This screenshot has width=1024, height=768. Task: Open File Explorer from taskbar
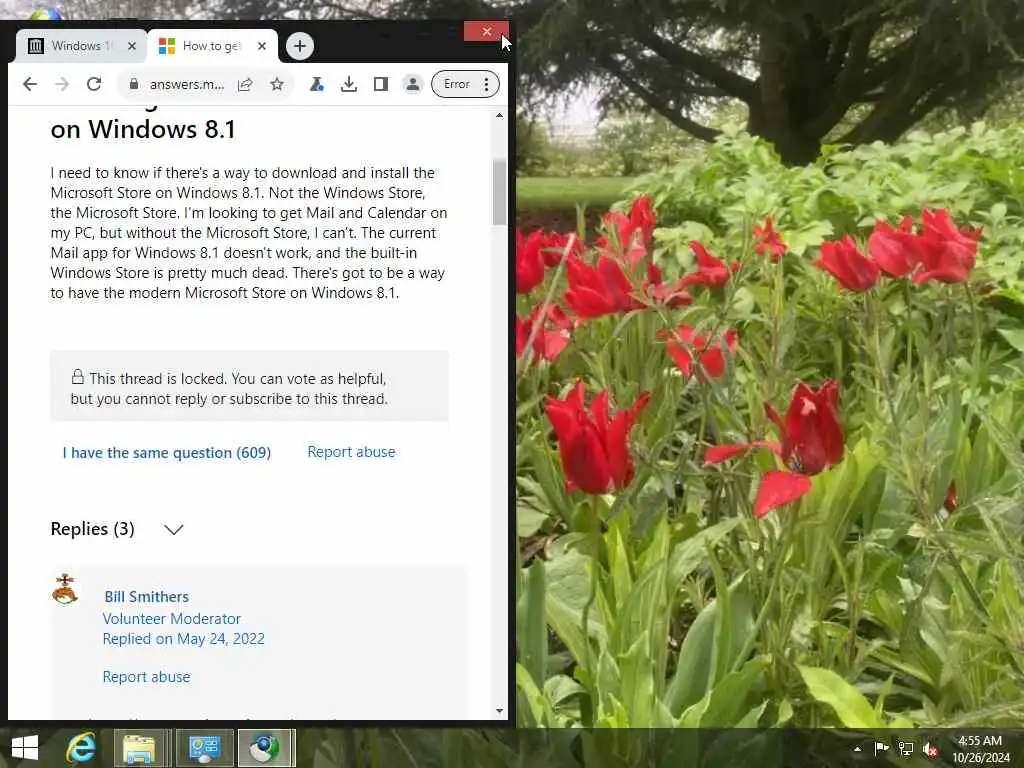point(139,748)
